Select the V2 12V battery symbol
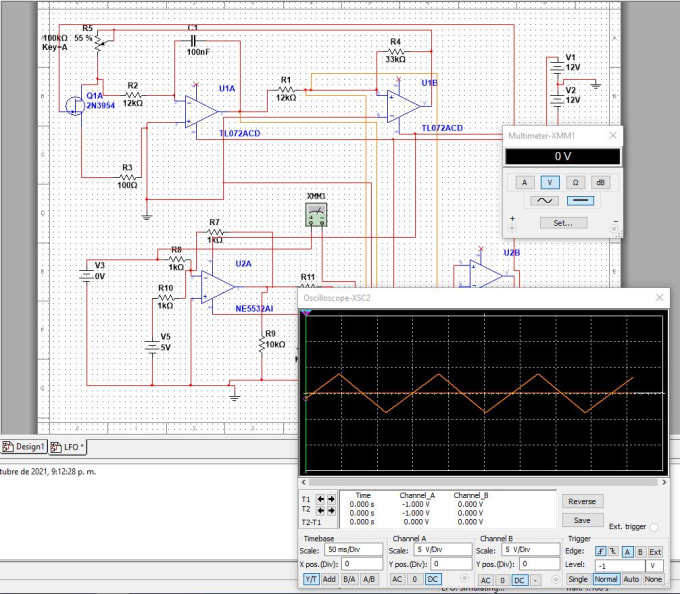680x594 pixels. (x=556, y=99)
